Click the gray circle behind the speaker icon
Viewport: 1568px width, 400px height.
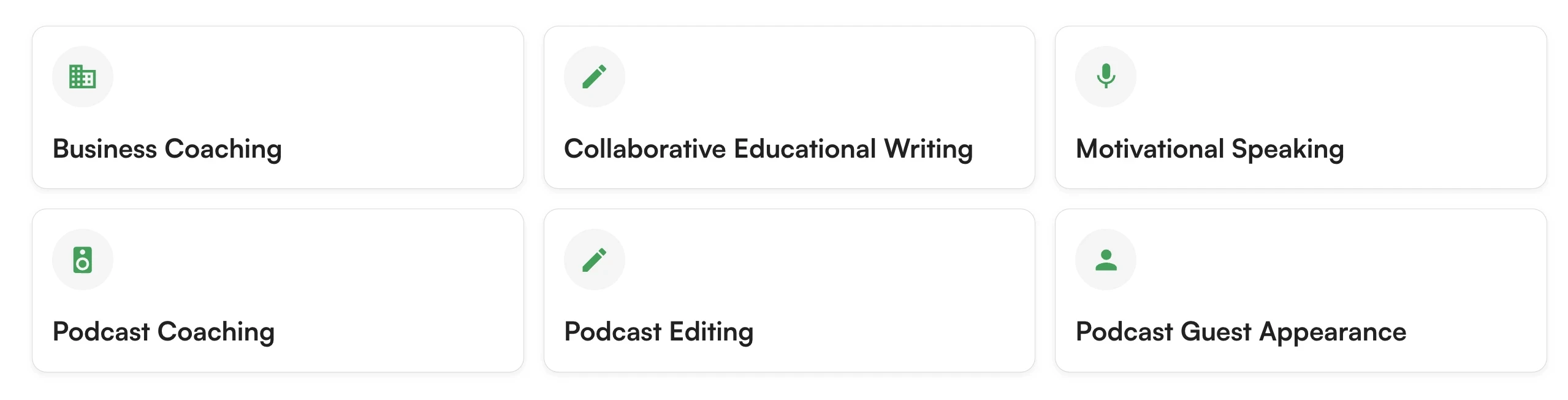(x=83, y=260)
